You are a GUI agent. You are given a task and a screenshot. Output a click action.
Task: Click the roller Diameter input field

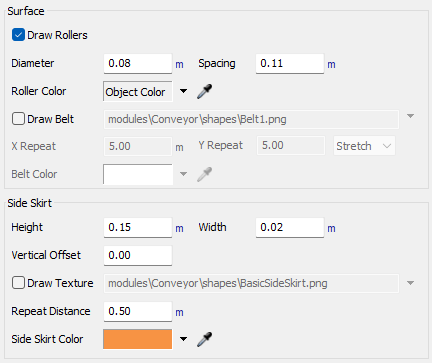[x=138, y=63]
